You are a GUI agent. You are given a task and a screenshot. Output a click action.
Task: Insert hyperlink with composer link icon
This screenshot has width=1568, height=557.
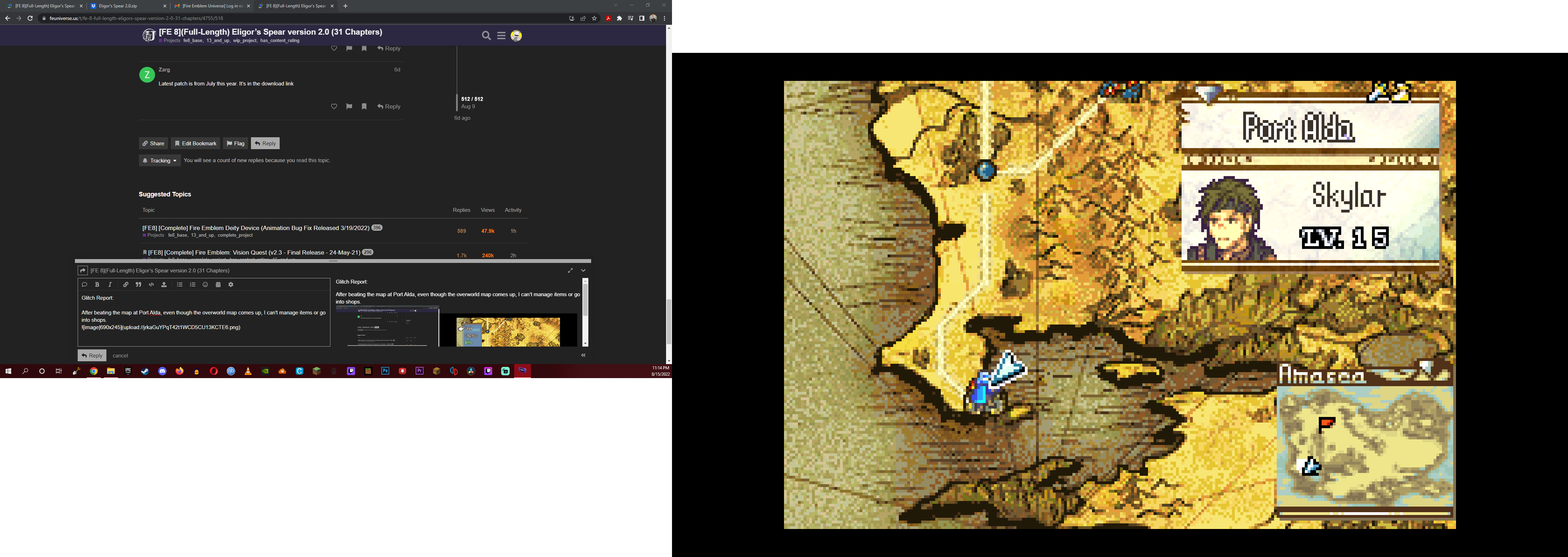(x=125, y=285)
